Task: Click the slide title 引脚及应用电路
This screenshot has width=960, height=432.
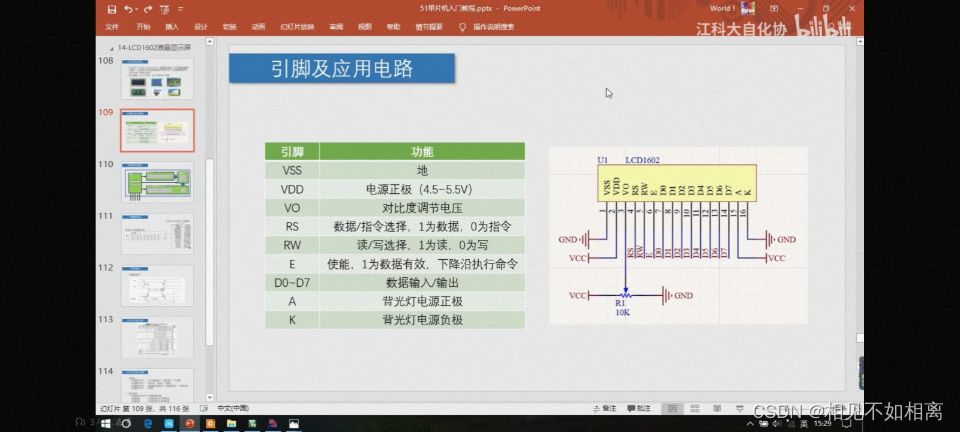Action: tap(342, 69)
